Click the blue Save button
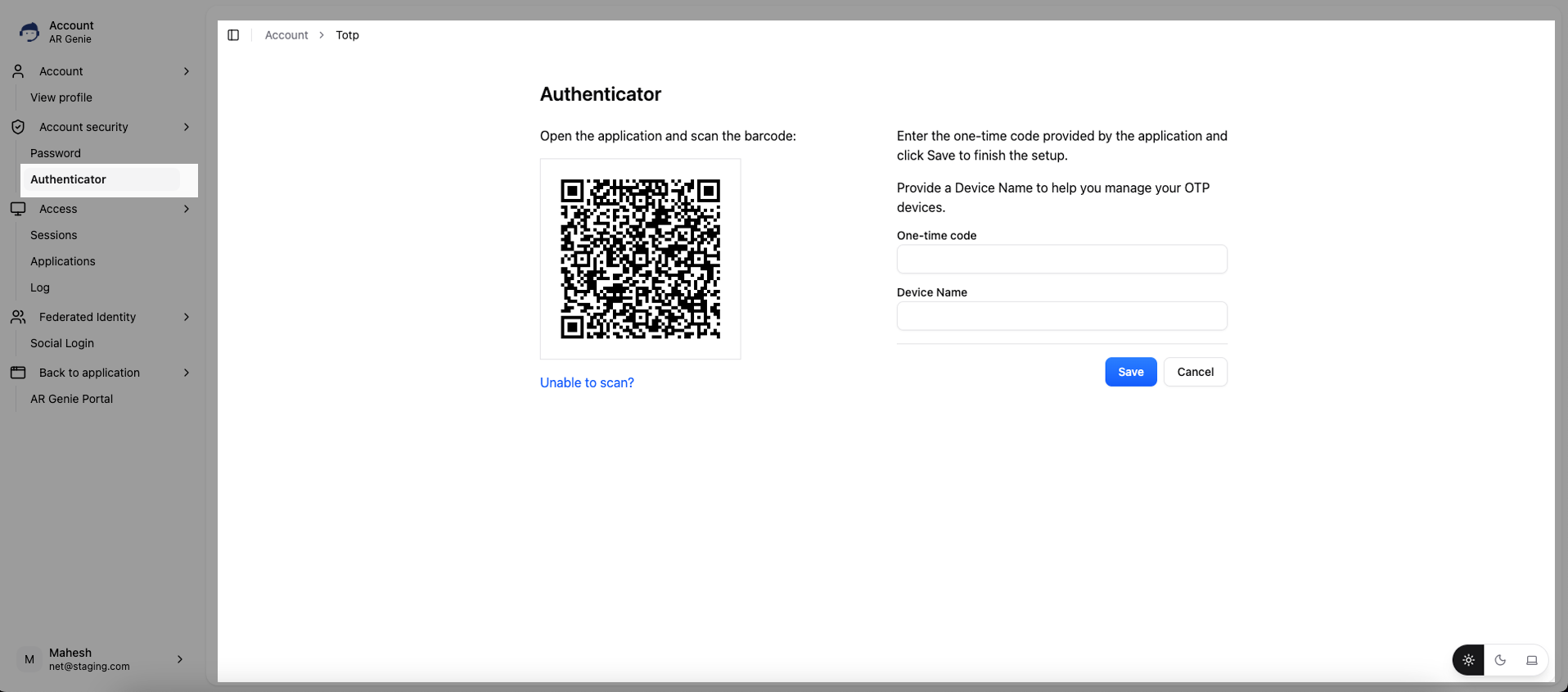 pos(1130,372)
